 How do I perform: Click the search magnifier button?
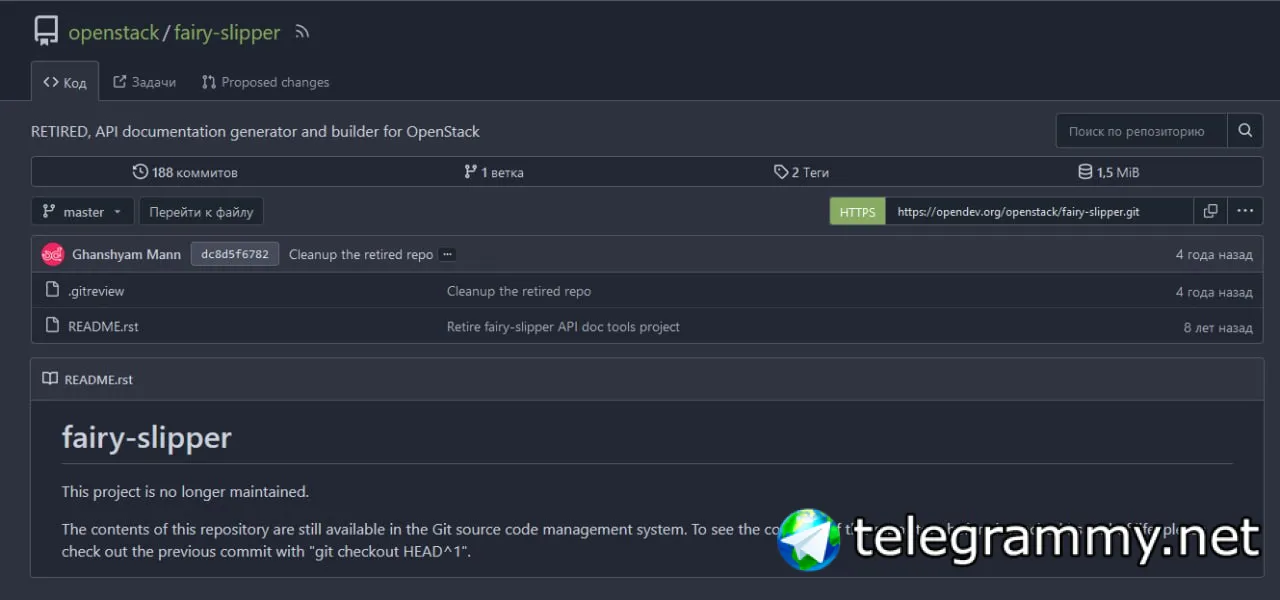pos(1245,131)
